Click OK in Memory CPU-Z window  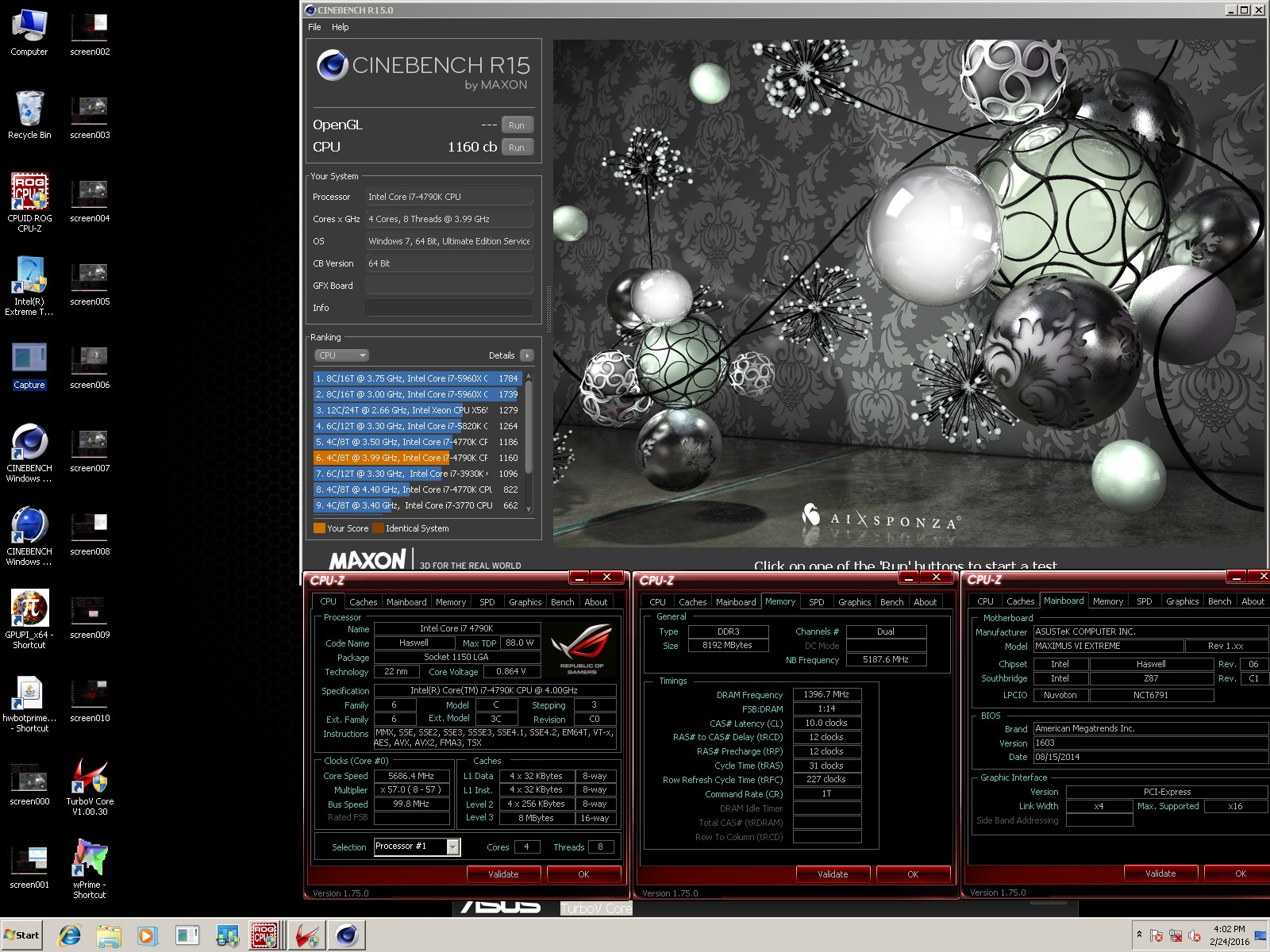tap(913, 874)
